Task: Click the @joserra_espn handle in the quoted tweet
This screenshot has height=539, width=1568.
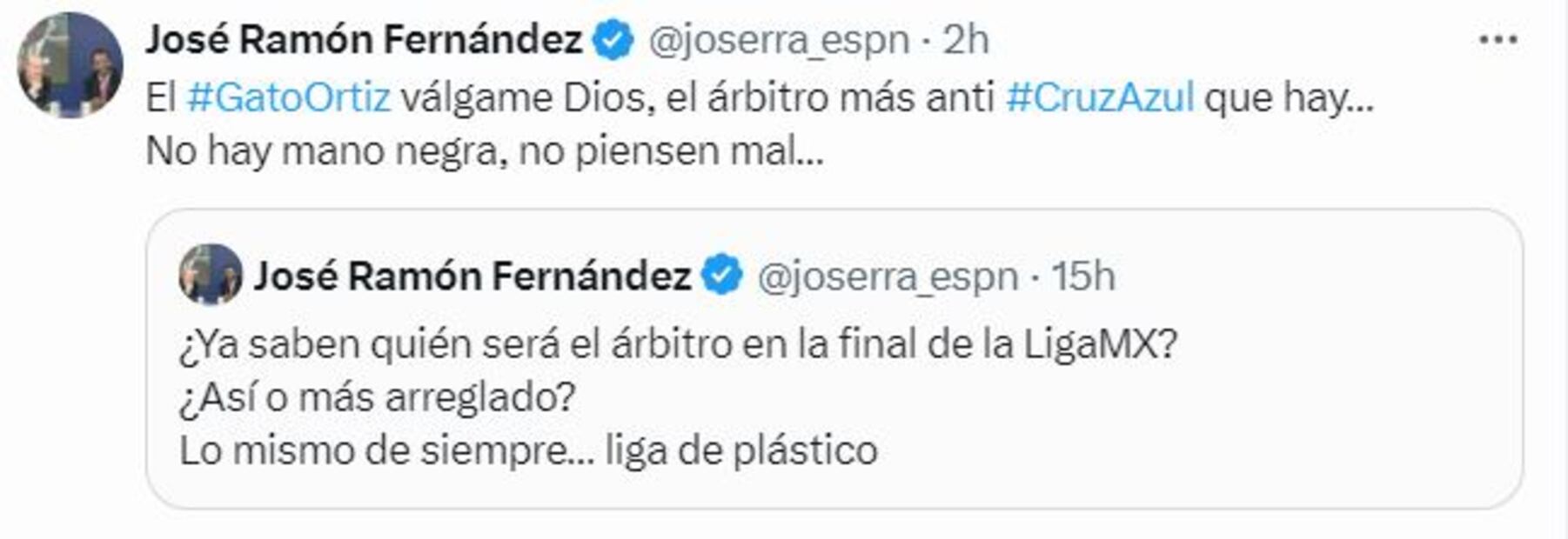Action: point(888,276)
